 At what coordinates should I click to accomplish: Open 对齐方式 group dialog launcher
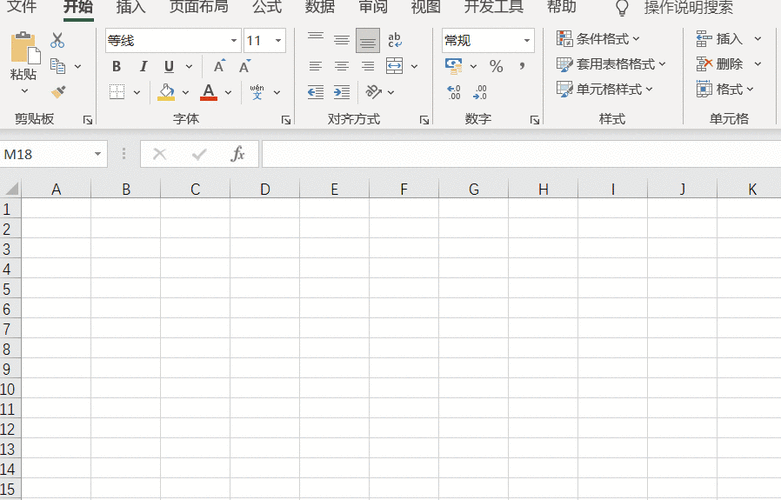point(424,120)
